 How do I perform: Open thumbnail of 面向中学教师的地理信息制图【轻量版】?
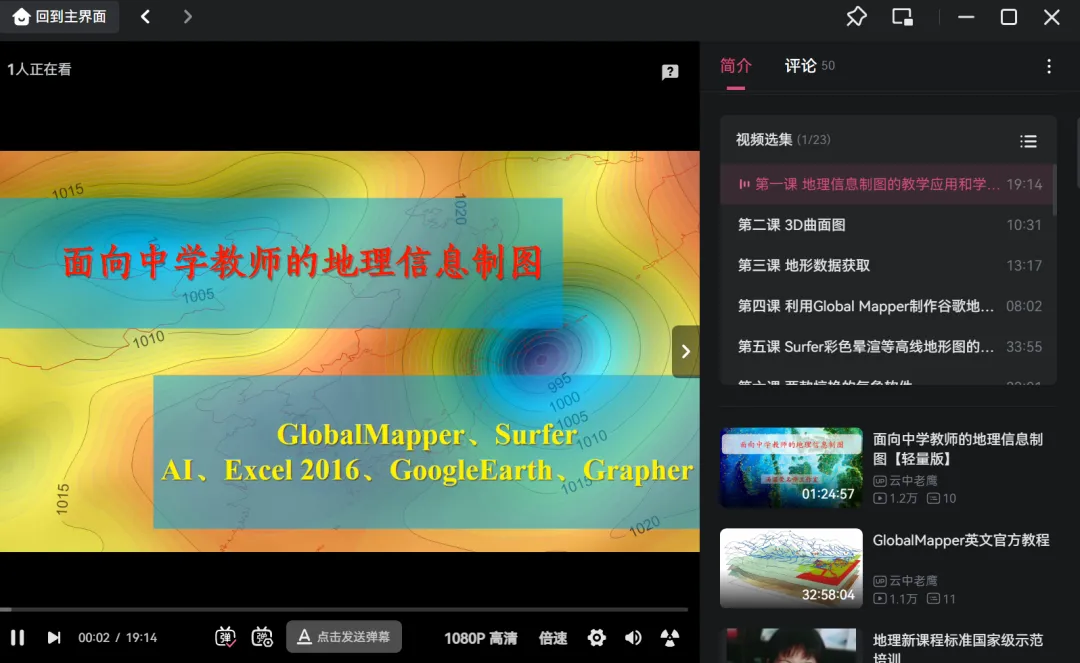point(791,467)
